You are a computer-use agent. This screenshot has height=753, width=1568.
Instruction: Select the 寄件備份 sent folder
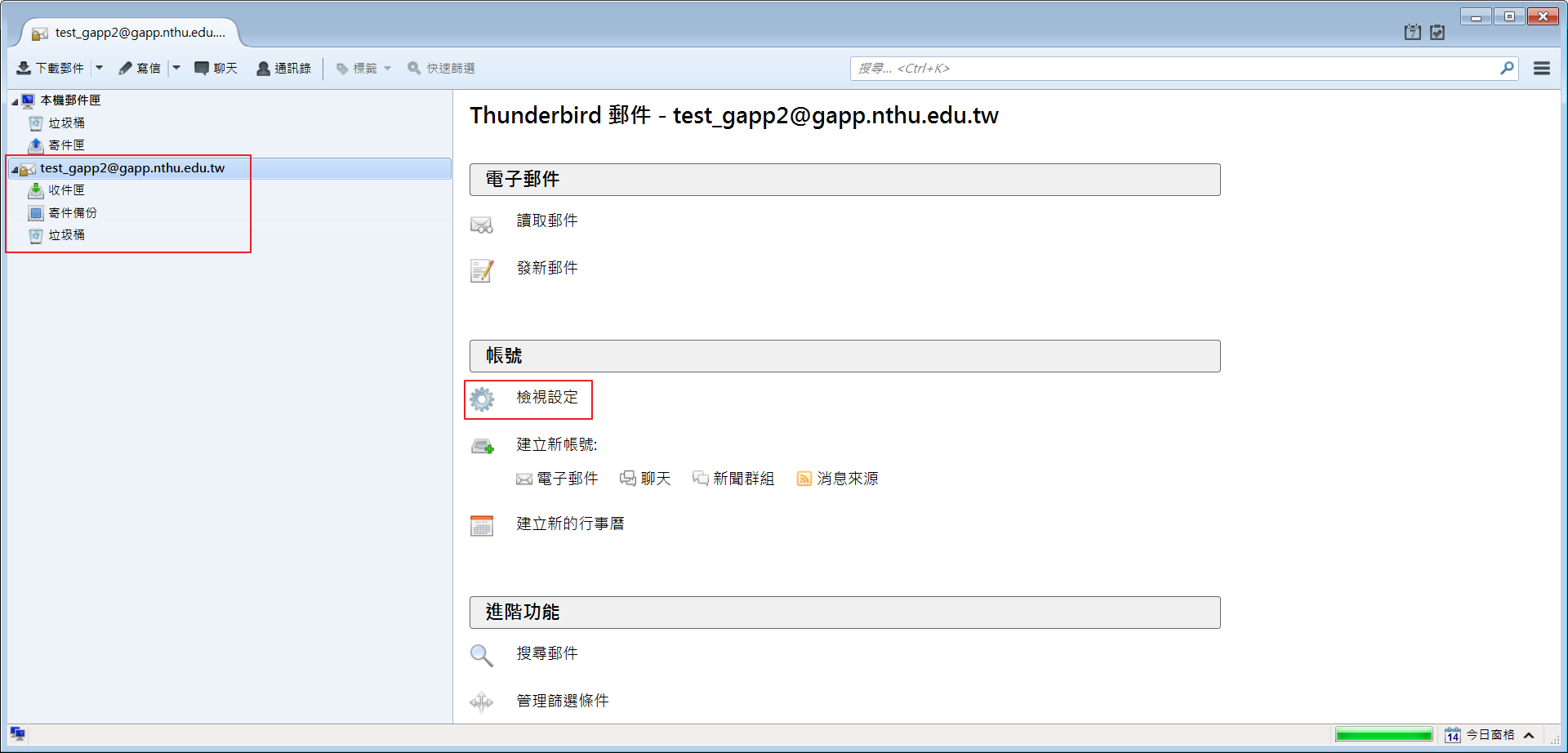click(x=72, y=213)
